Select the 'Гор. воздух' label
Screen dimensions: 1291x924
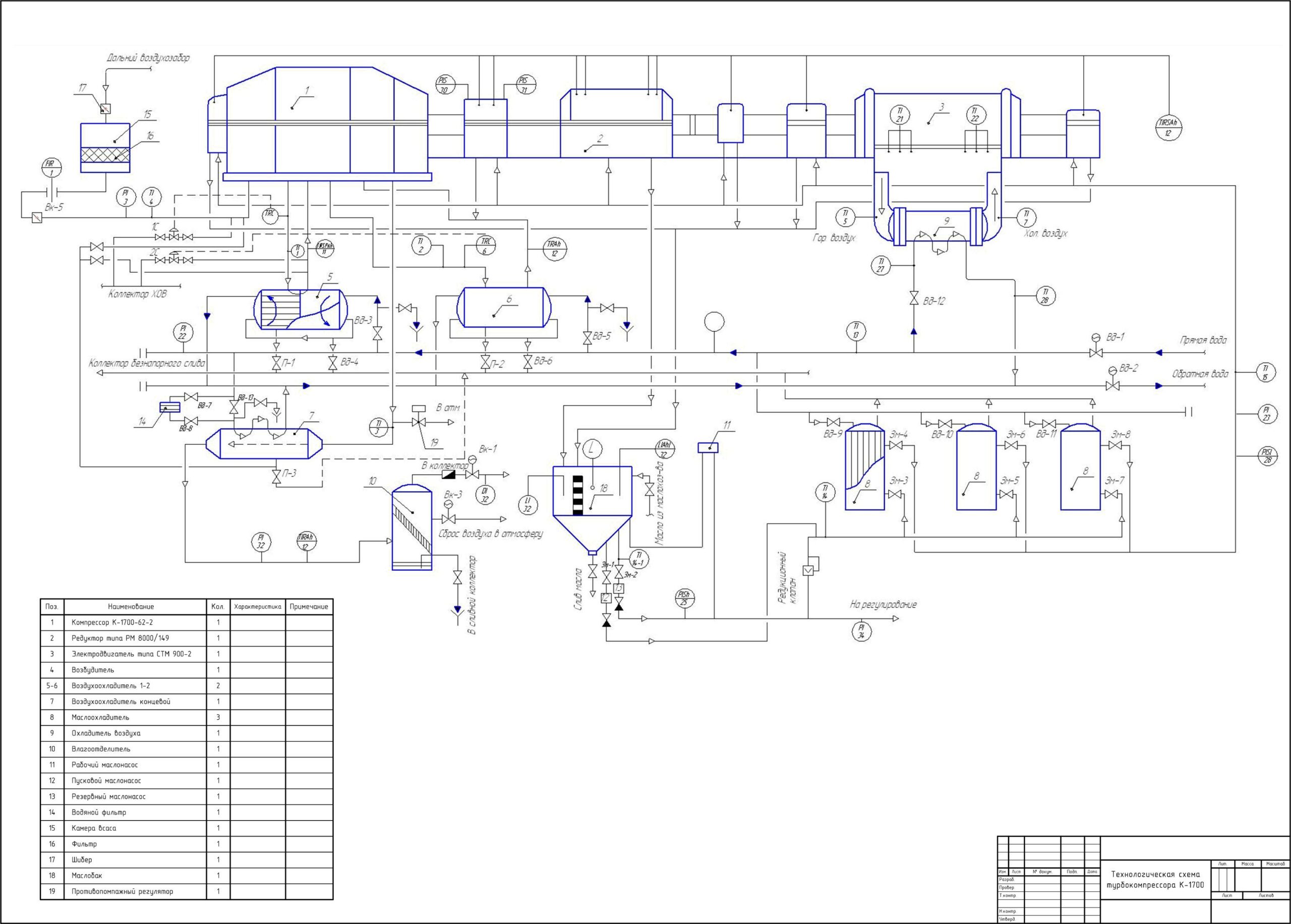834,238
